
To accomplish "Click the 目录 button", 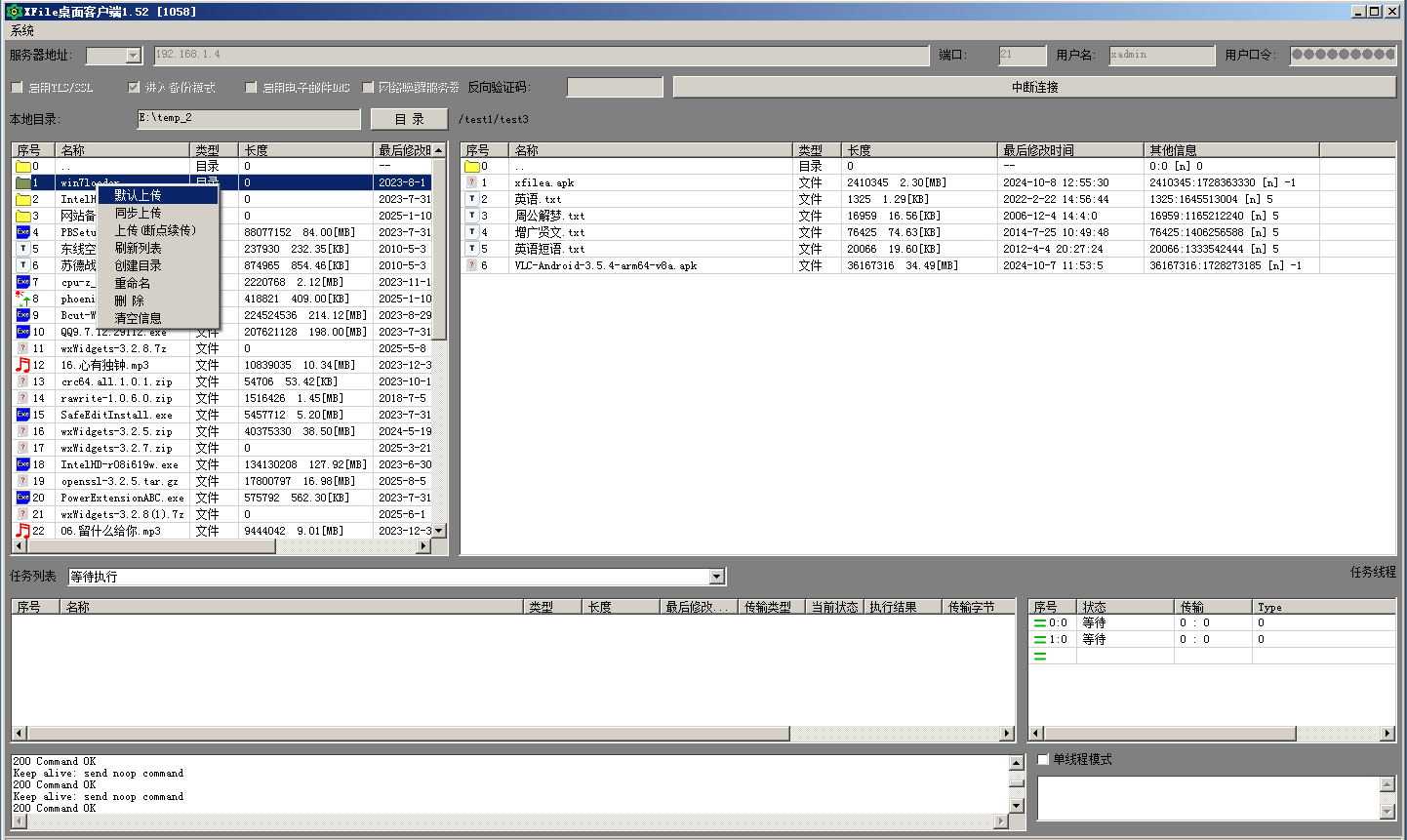I will pyautogui.click(x=409, y=119).
